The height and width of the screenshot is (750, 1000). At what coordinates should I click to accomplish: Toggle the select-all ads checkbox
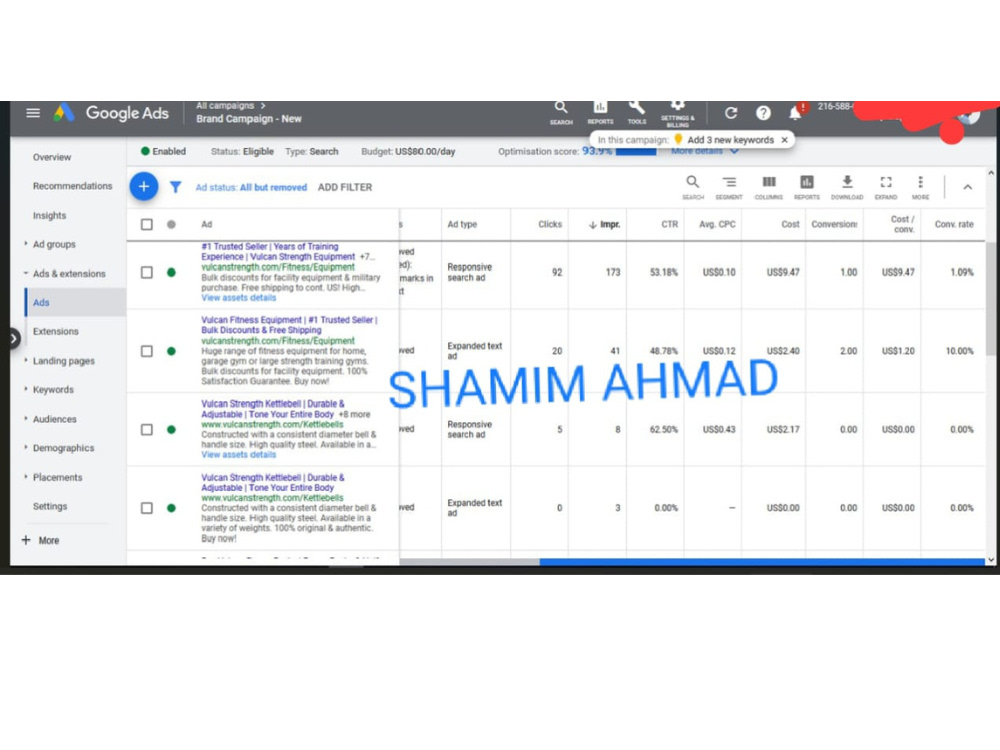tap(147, 224)
